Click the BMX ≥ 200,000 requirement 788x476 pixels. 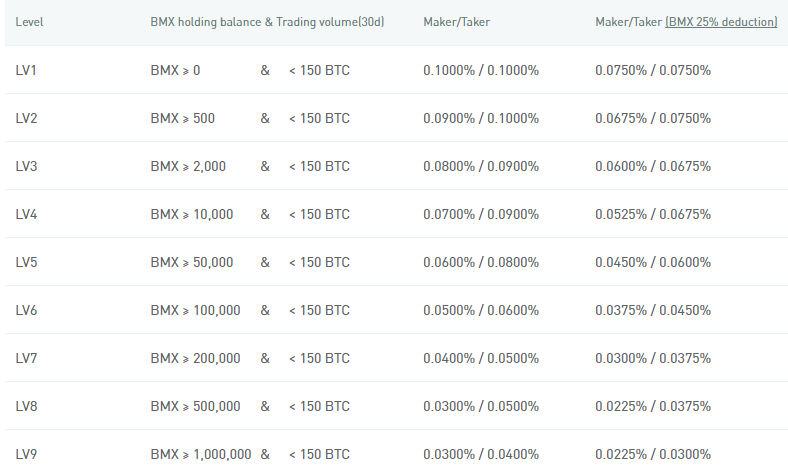point(195,358)
